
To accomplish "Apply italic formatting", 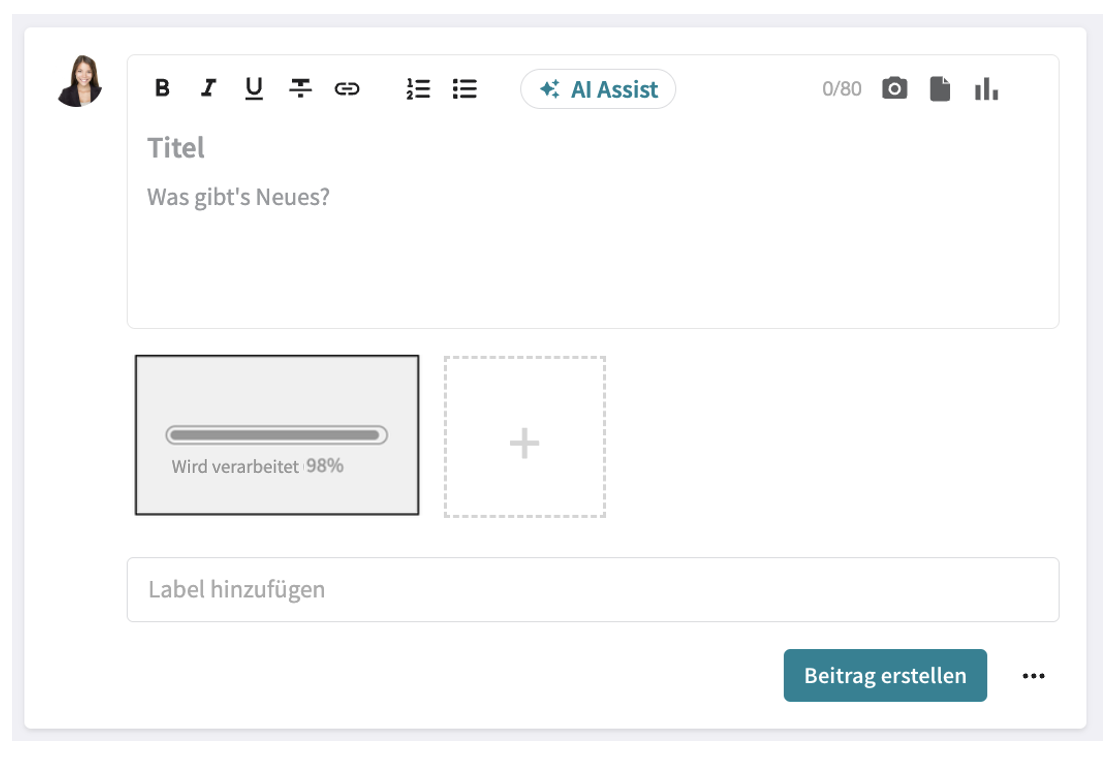I will [208, 88].
